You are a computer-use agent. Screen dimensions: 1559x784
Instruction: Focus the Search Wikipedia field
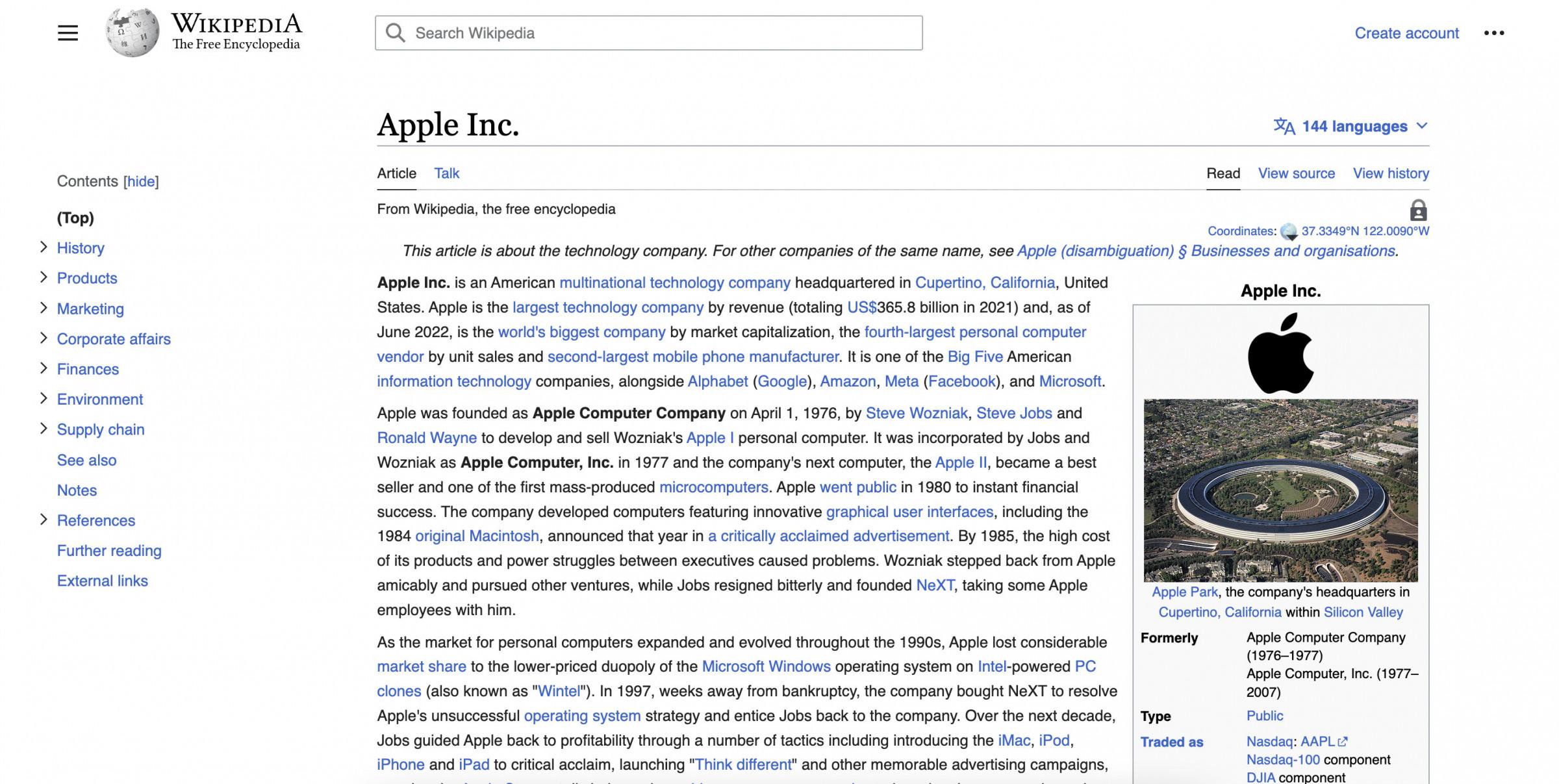click(648, 33)
